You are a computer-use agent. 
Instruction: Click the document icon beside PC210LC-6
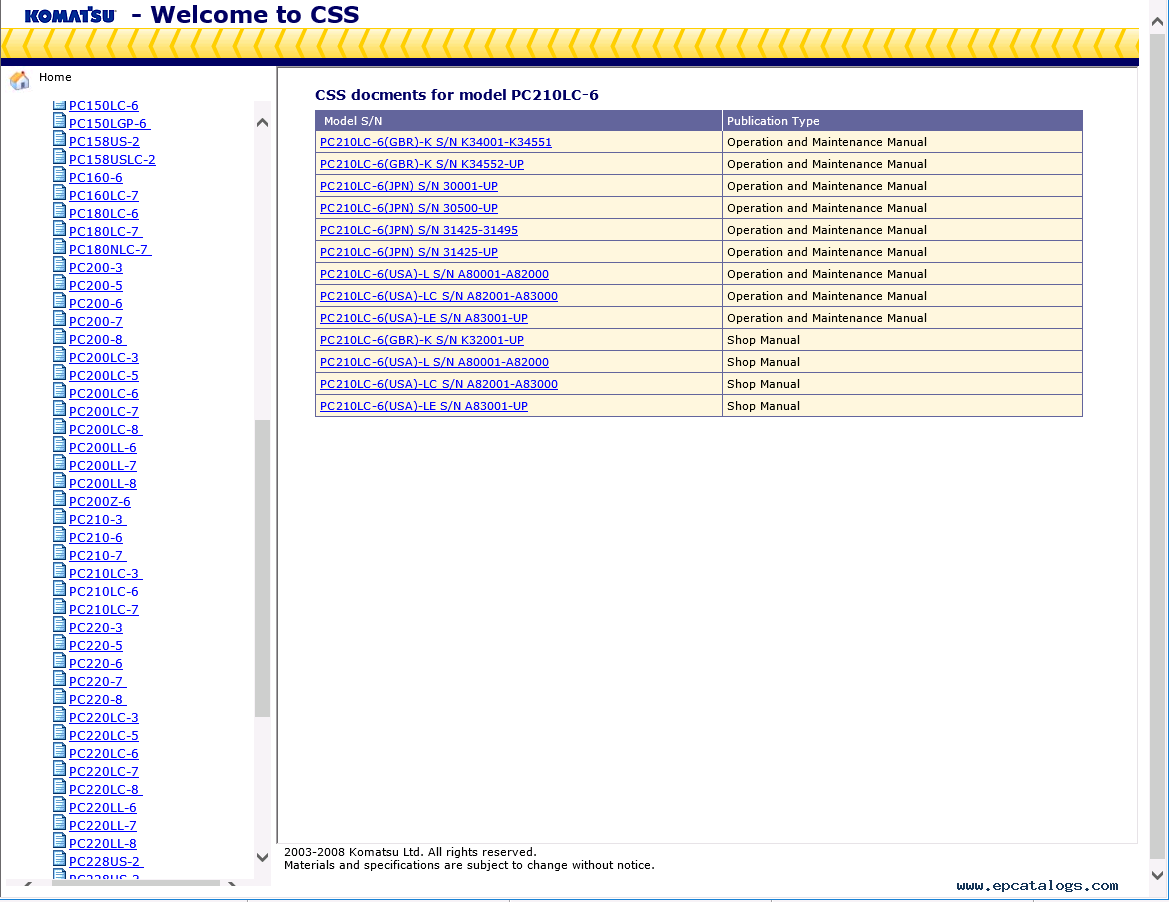point(60,588)
